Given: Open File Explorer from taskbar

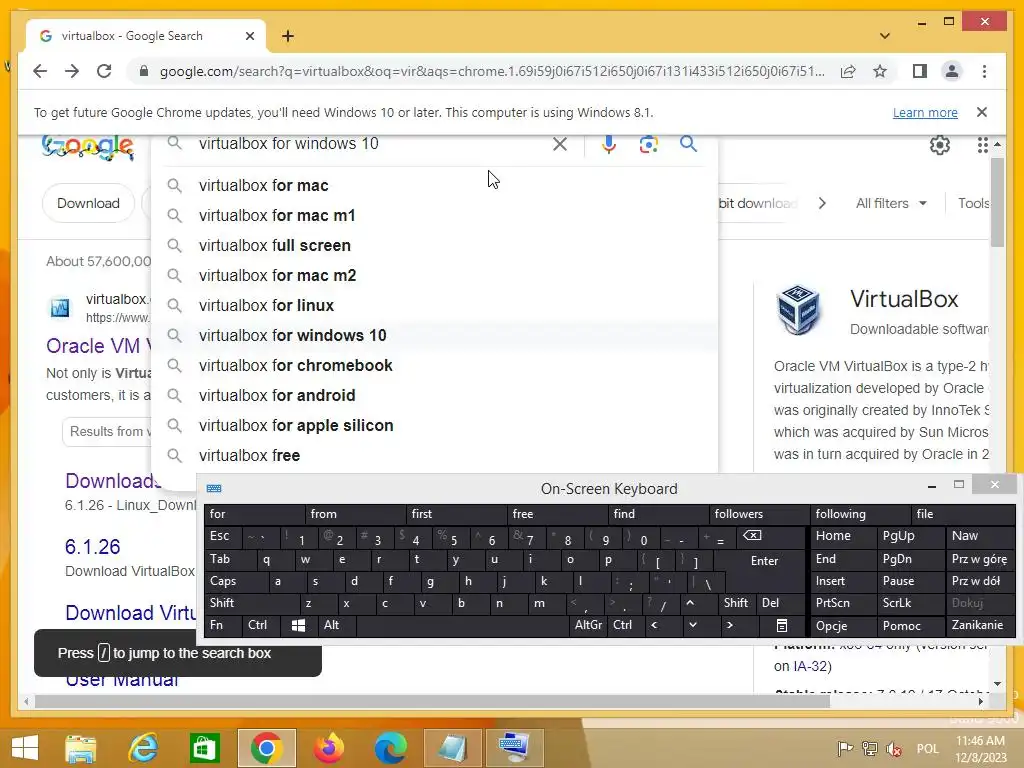Looking at the screenshot, I should [x=80, y=748].
